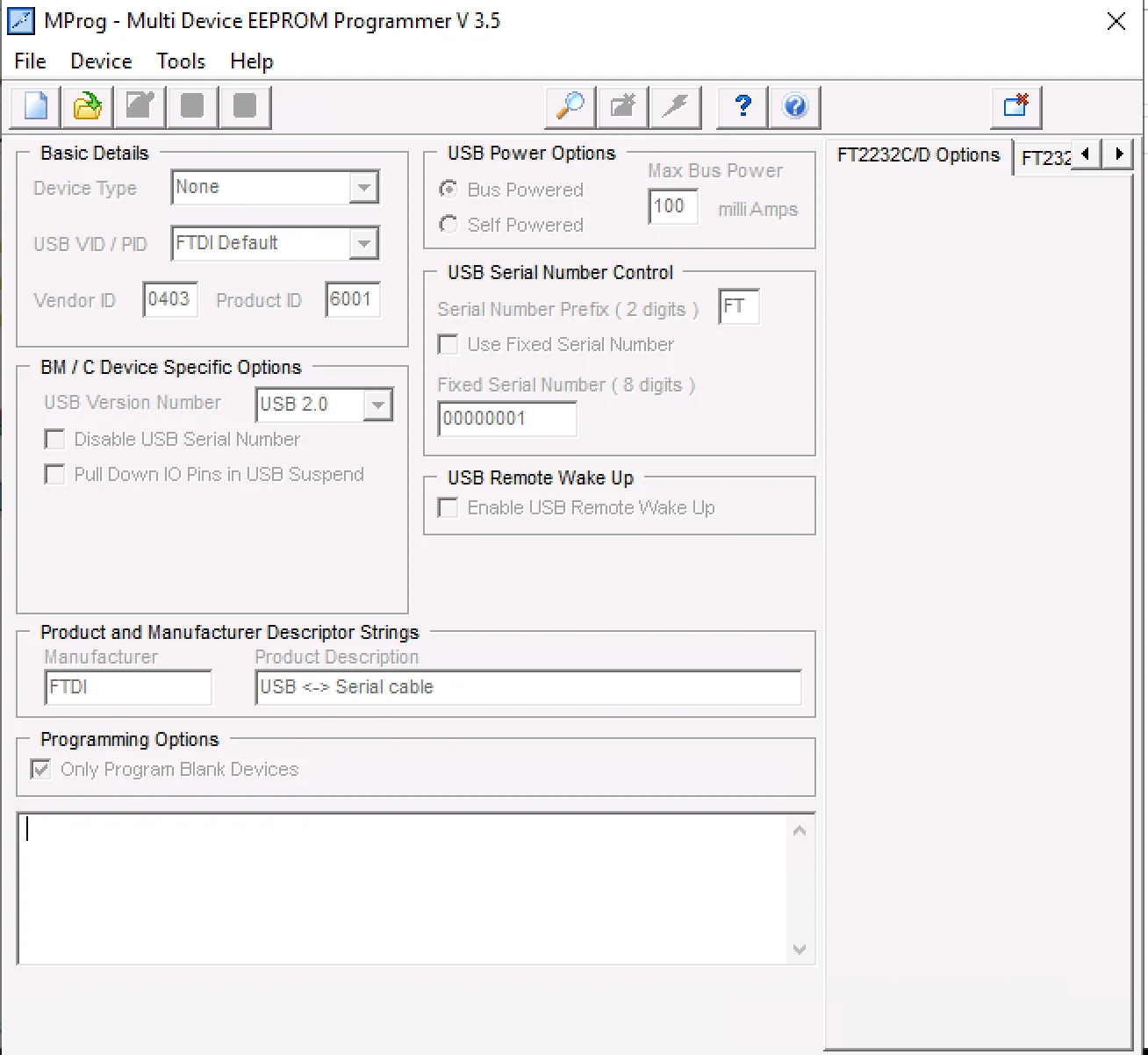The height and width of the screenshot is (1055, 1148).
Task: Enable Use Fixed Serial Number checkbox
Action: 448,345
